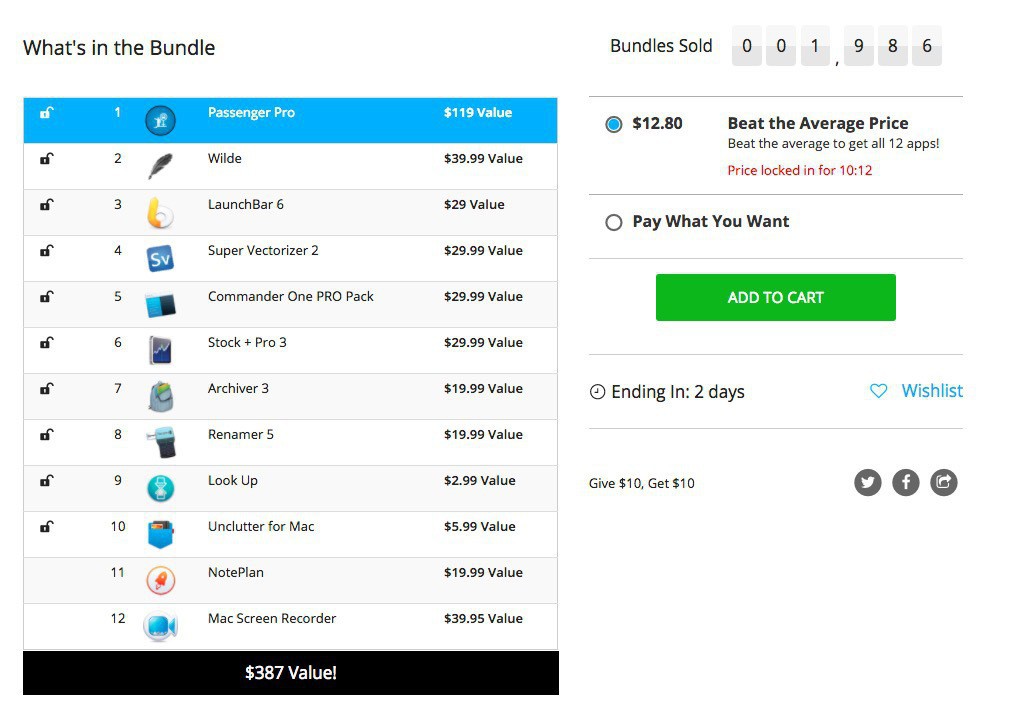Click the Bundles Sold label

[x=661, y=46]
